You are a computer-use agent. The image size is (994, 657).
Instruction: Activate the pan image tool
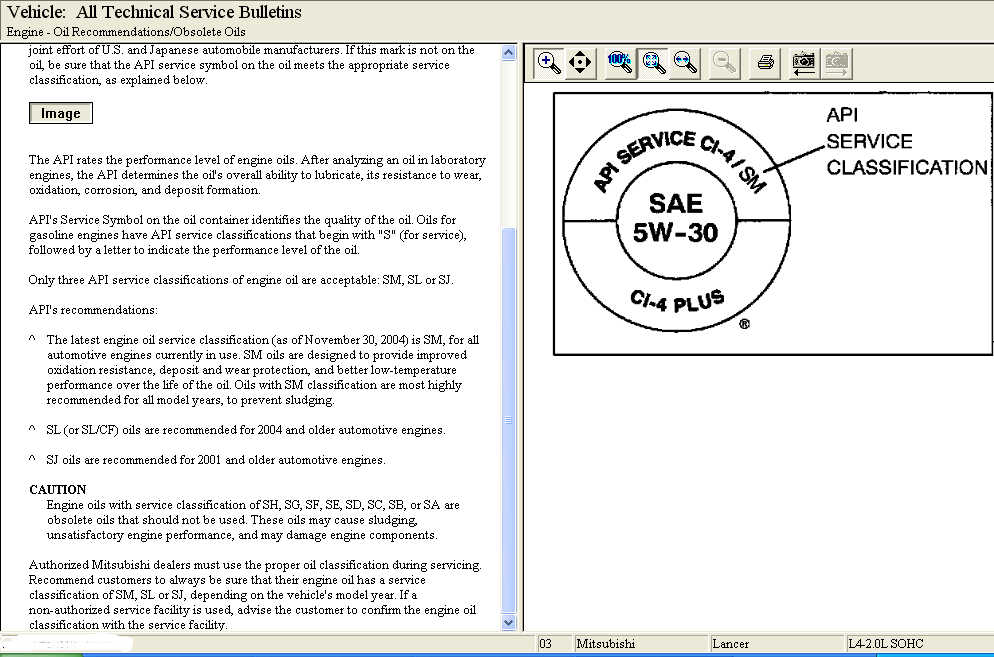[580, 63]
